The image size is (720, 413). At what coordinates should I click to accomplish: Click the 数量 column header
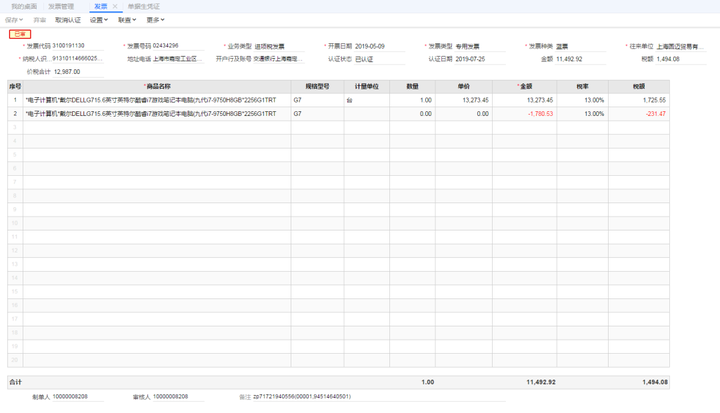pyautogui.click(x=412, y=86)
